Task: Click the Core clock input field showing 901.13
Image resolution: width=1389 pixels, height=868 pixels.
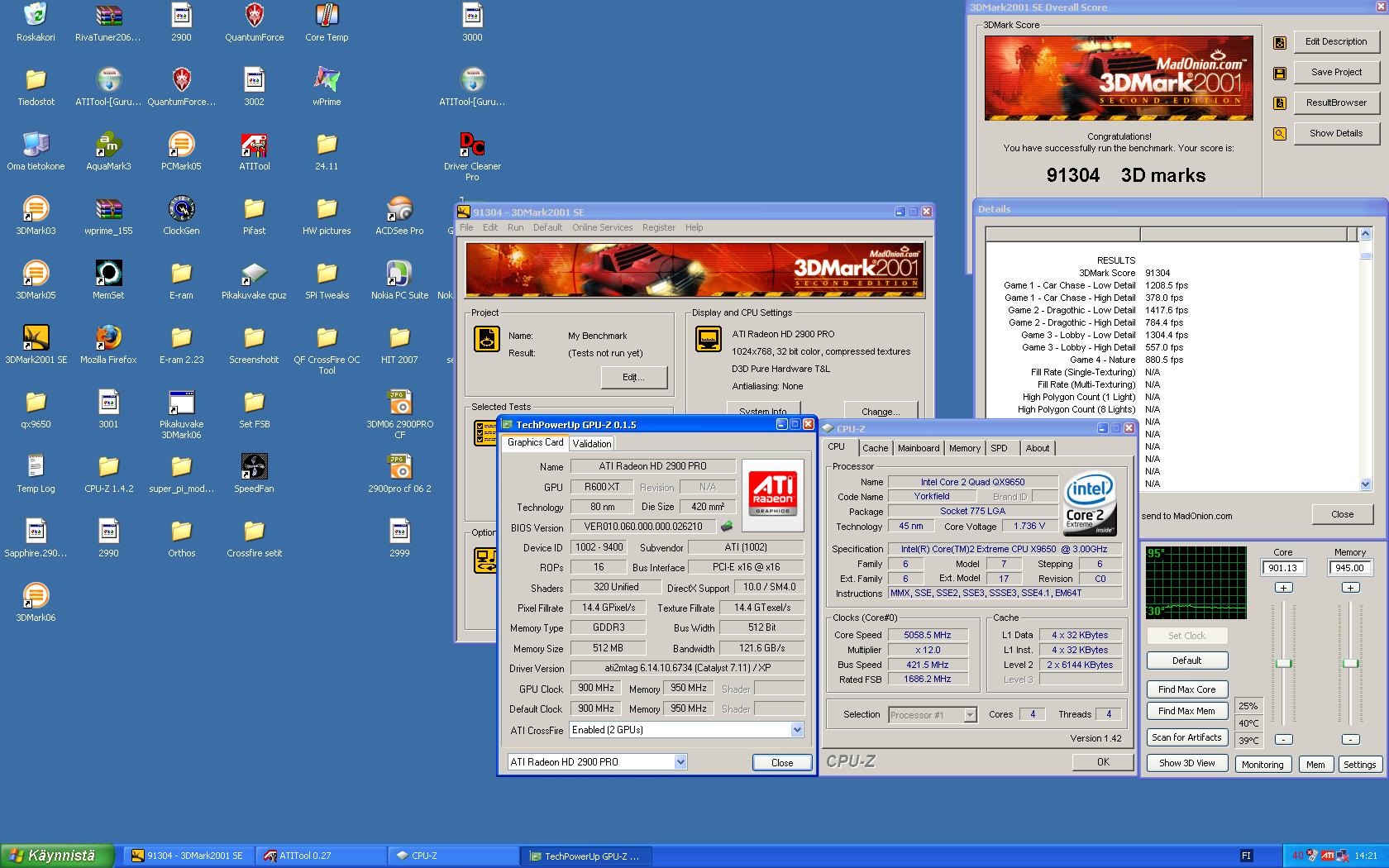Action: (x=1283, y=568)
